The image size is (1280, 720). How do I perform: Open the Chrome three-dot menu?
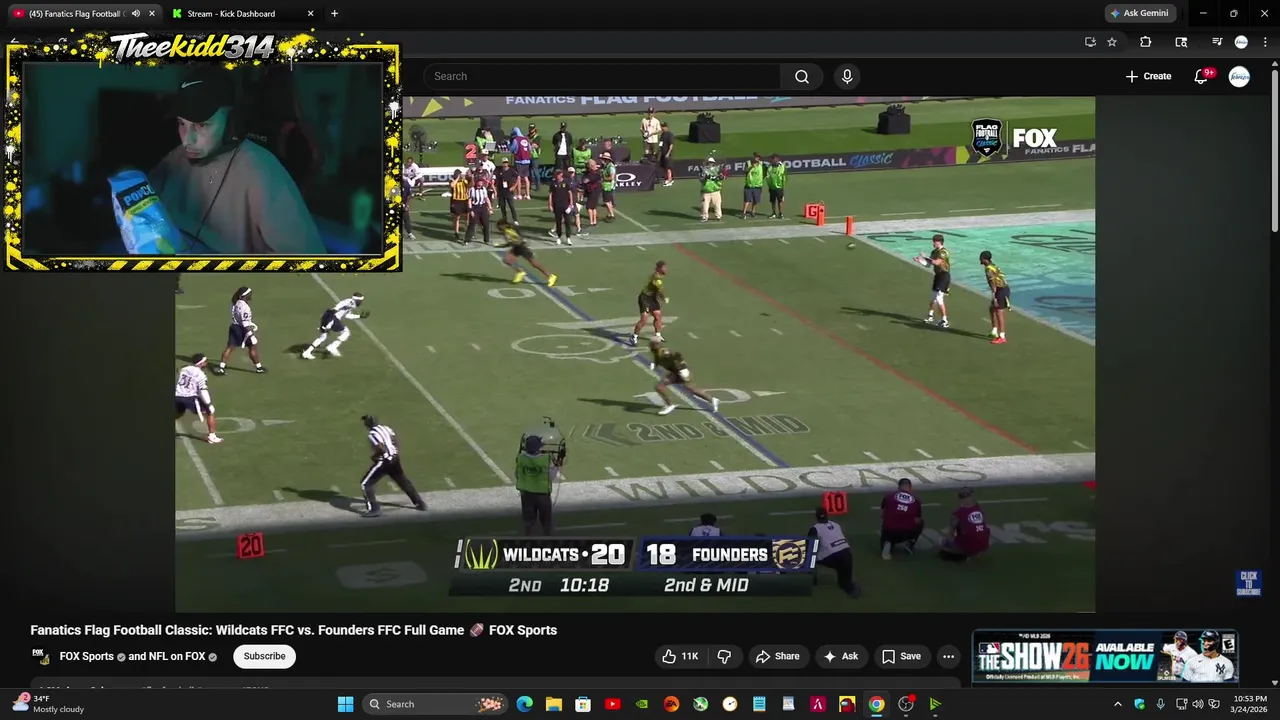1265,42
